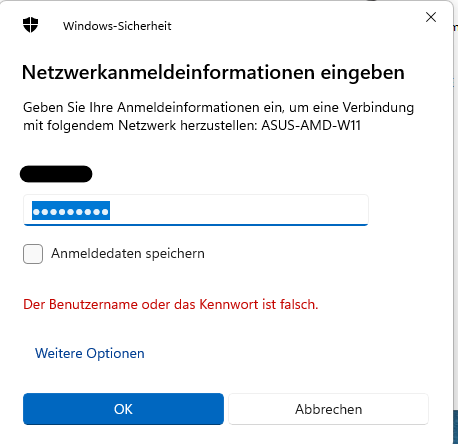This screenshot has width=458, height=444.
Task: Click the blue underline of the password box
Action: (x=196, y=225)
